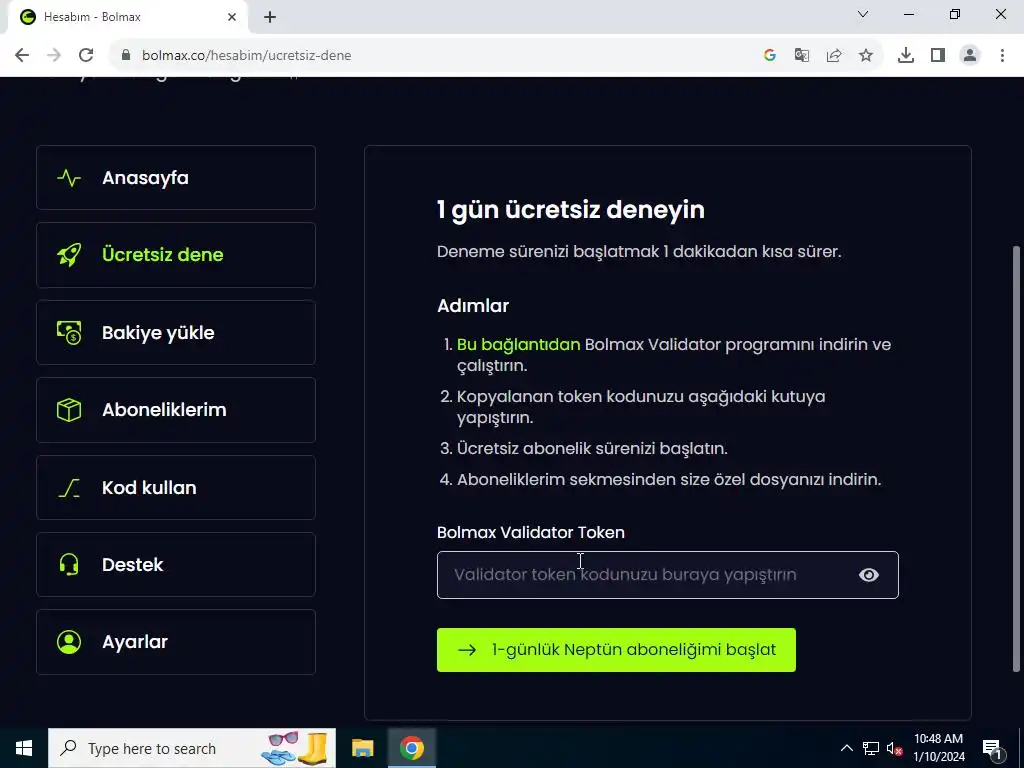1024x768 pixels.
Task: Show hidden system tray icons
Action: coord(846,748)
